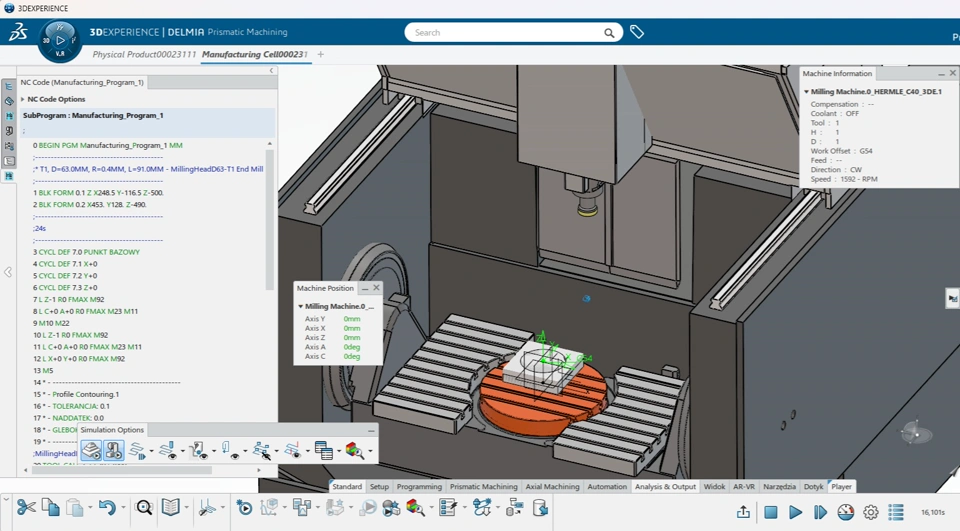The image size is (960, 531).
Task: Switch to the Analysis & Output tab
Action: click(666, 486)
